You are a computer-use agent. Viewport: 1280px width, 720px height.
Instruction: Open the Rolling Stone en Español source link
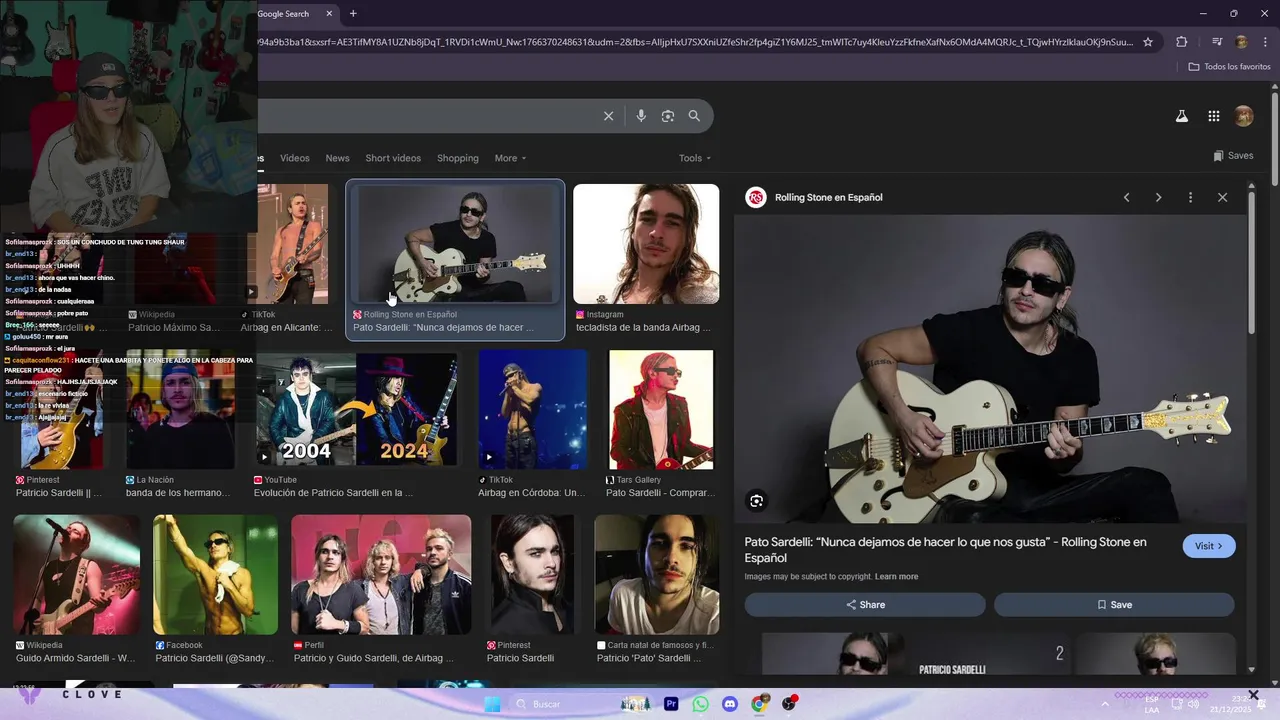pyautogui.click(x=829, y=198)
